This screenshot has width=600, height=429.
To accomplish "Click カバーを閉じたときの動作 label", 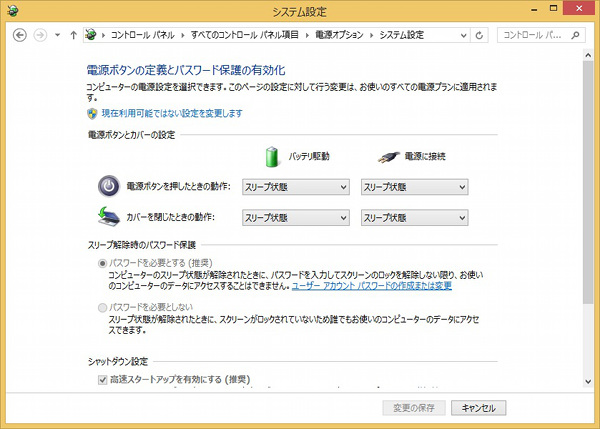I will pyautogui.click(x=171, y=217).
